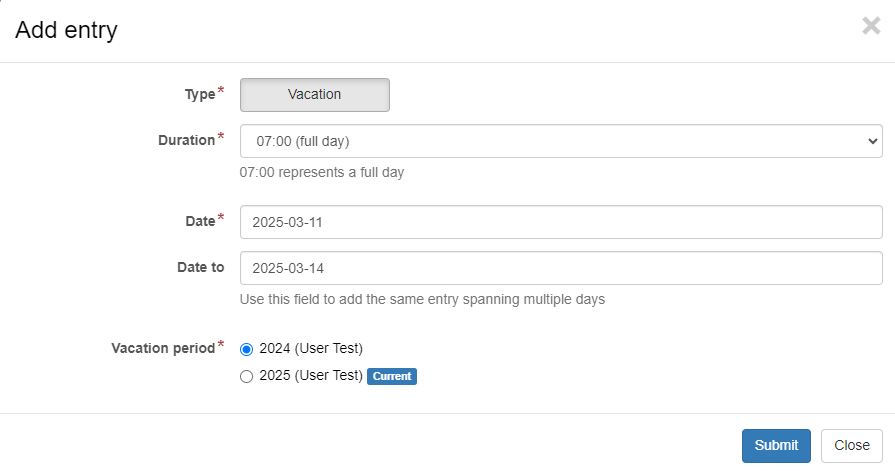Click the Type field label
The width and height of the screenshot is (895, 471).
pos(200,94)
